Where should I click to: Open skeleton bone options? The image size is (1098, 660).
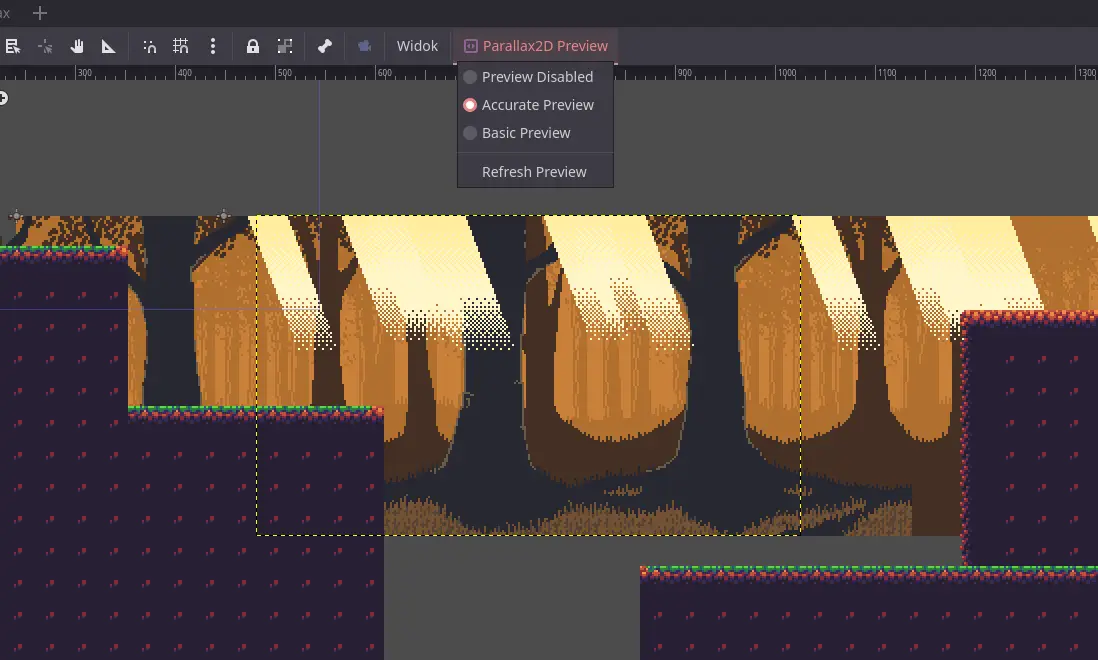(x=325, y=46)
